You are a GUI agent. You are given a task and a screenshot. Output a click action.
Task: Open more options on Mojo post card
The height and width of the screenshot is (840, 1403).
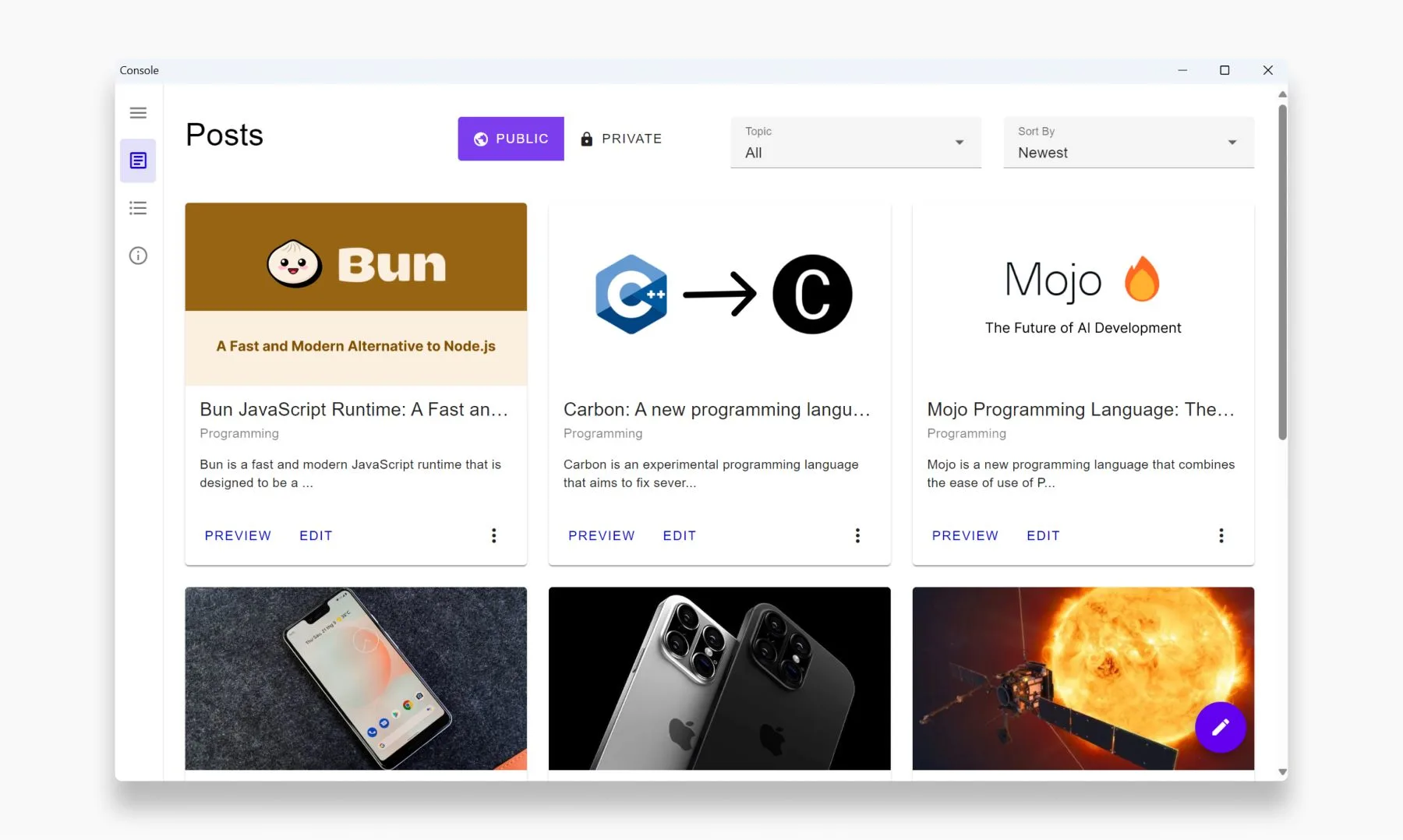[x=1221, y=535]
